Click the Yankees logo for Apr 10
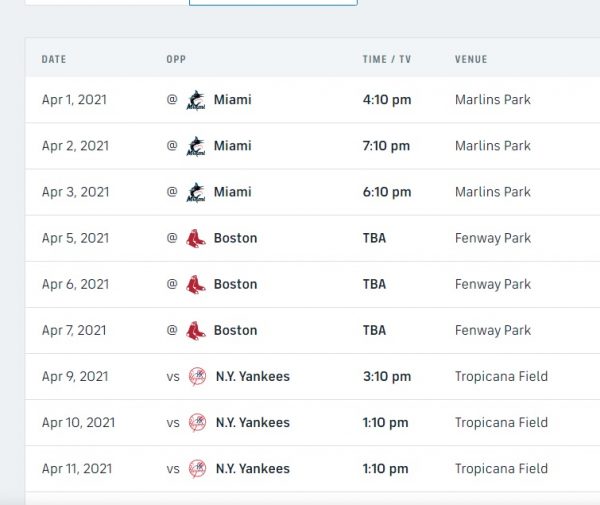The image size is (600, 505). click(198, 423)
